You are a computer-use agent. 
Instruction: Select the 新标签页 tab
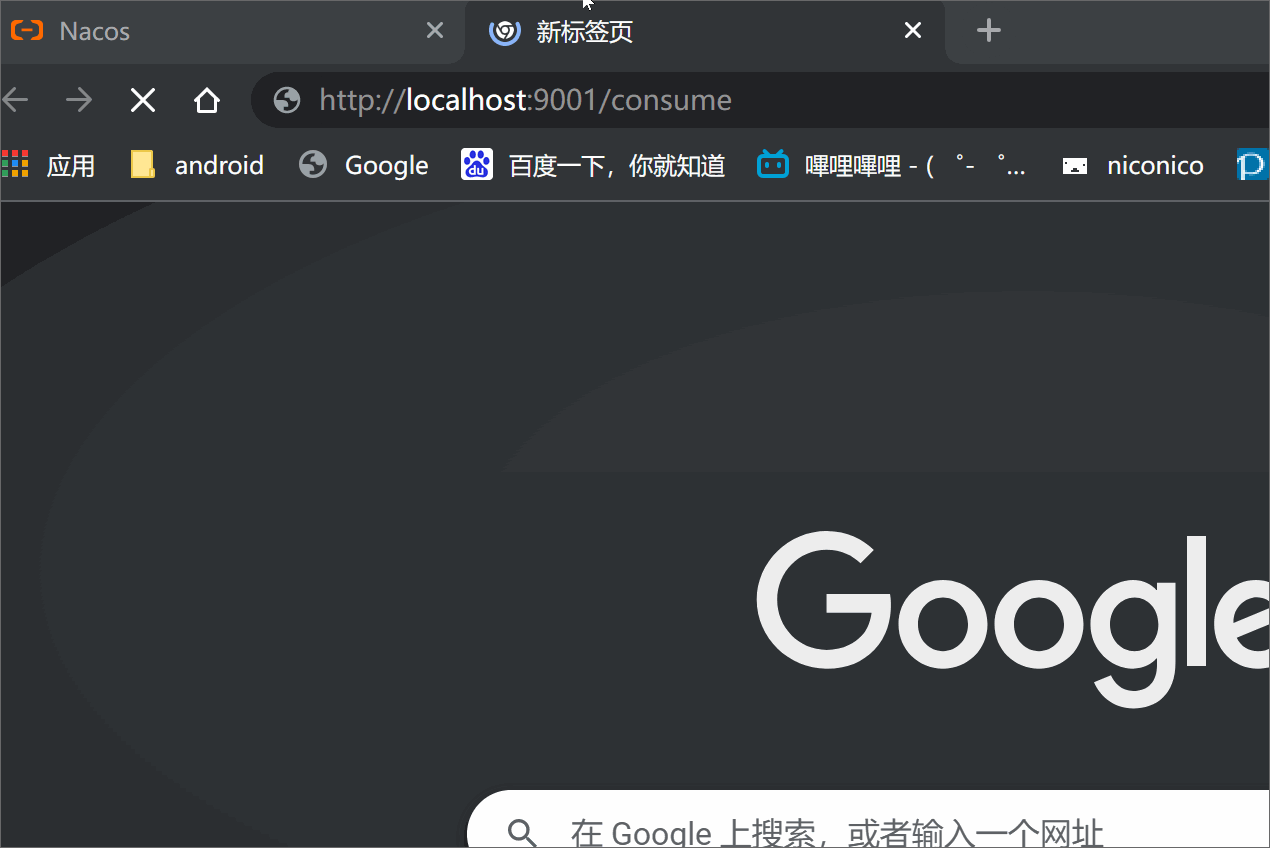pyautogui.click(x=705, y=31)
